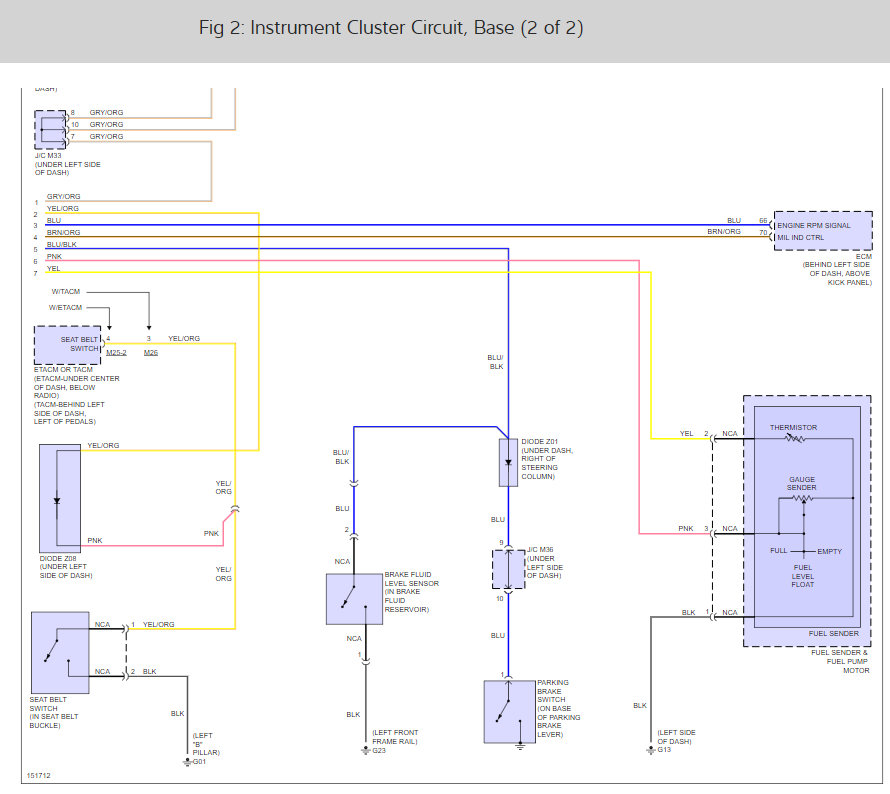
Task: Click the parking brake switch ground symbol
Action: 520,747
